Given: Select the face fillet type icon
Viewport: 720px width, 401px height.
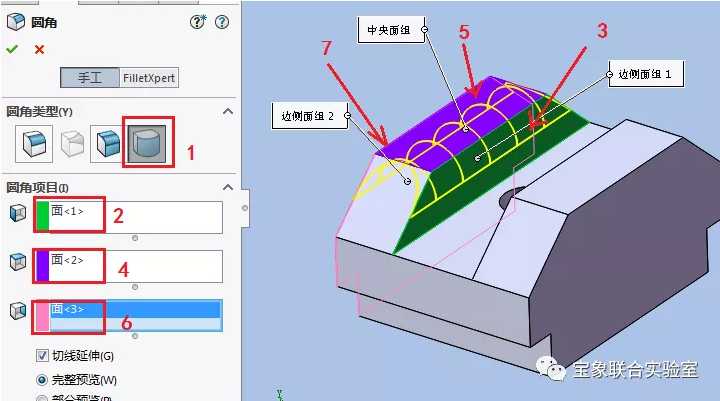Looking at the screenshot, I should tap(108, 144).
